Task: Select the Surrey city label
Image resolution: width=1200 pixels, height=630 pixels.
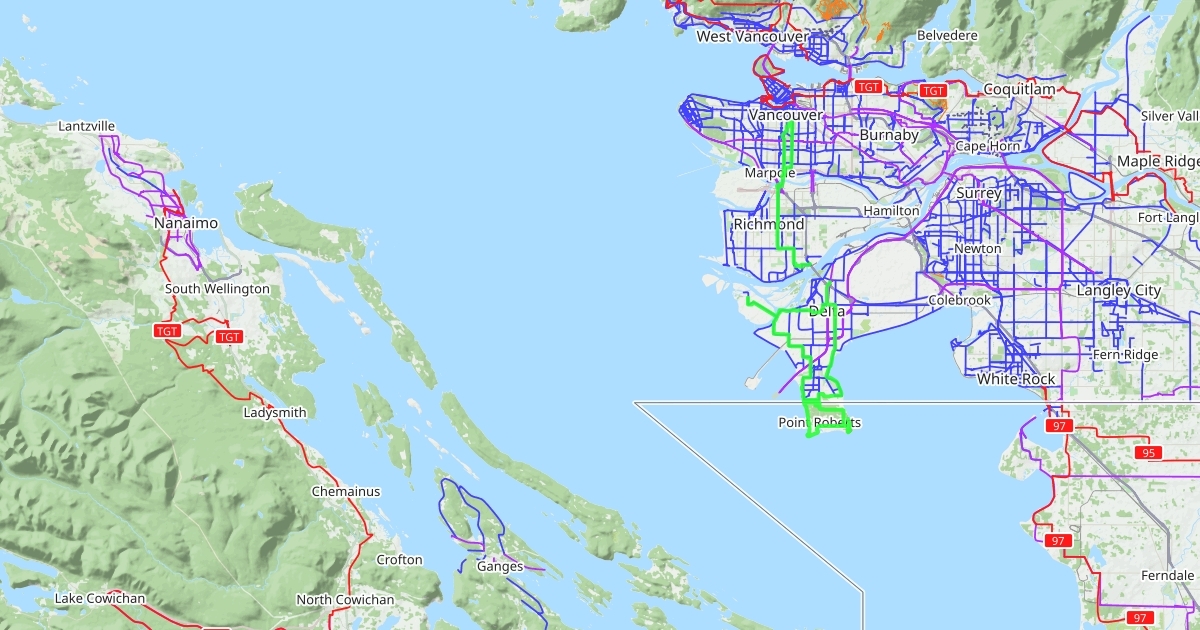Action: (x=978, y=193)
